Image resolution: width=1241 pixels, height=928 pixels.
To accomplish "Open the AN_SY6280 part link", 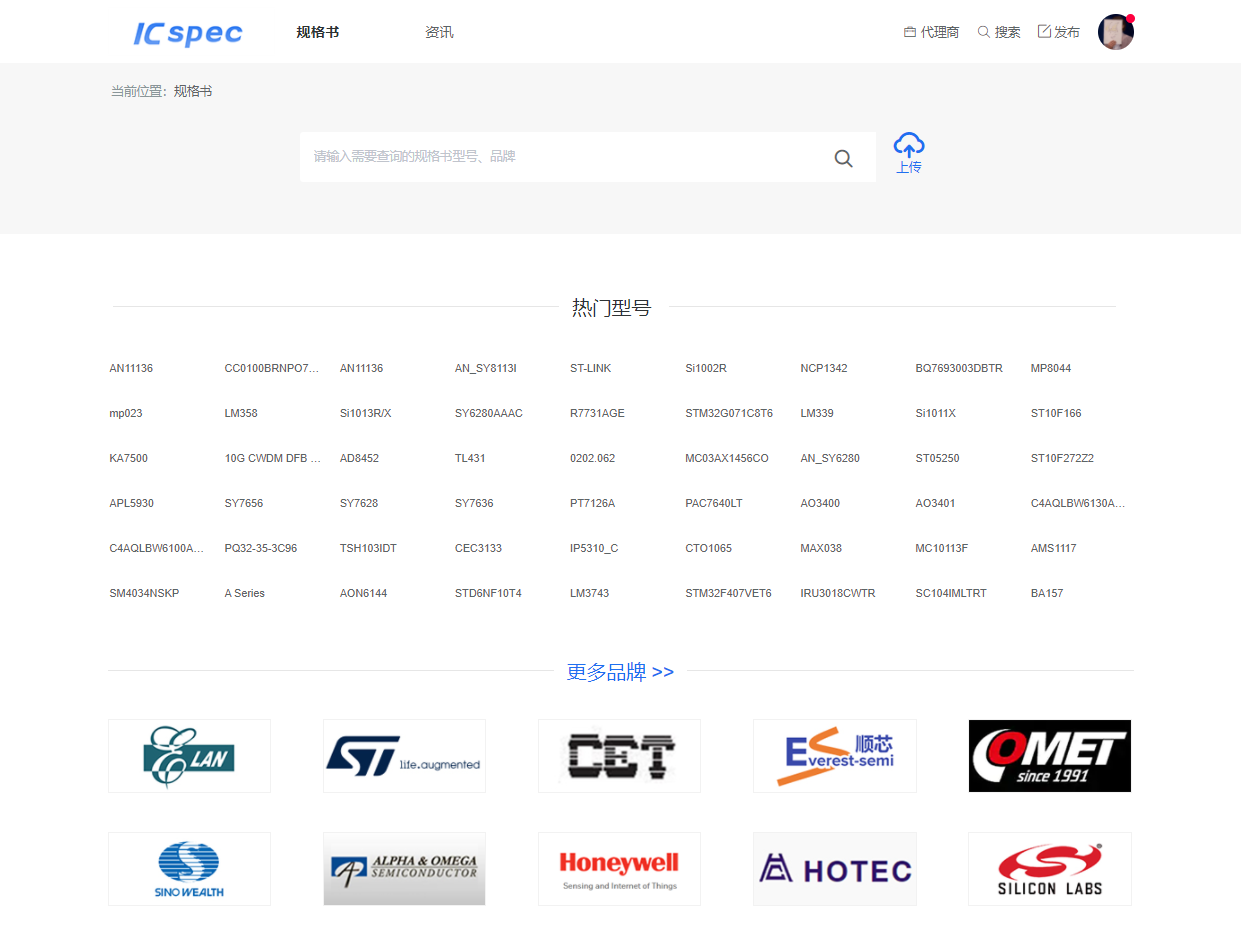I will [x=830, y=458].
